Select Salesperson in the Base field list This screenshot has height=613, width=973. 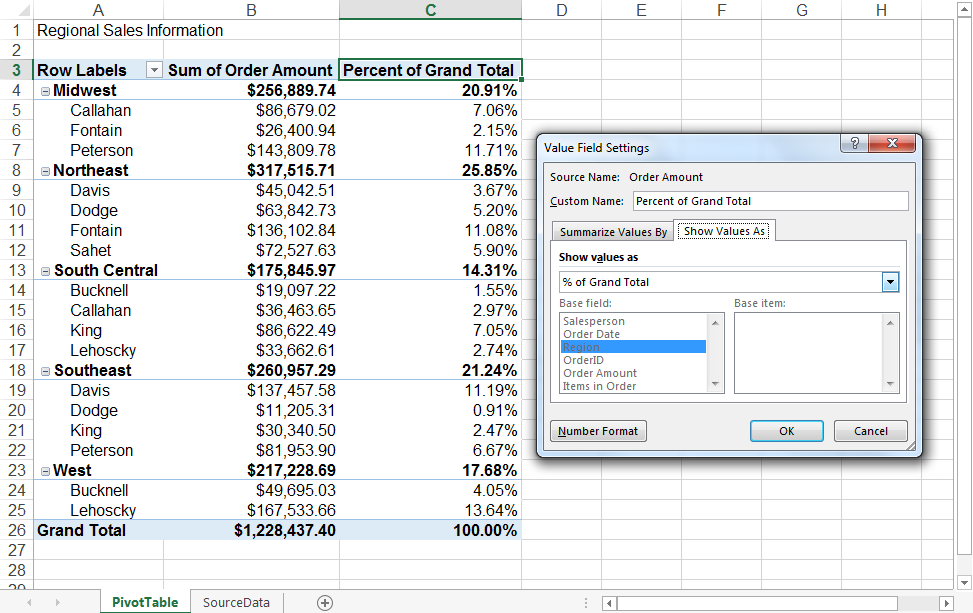coord(595,321)
